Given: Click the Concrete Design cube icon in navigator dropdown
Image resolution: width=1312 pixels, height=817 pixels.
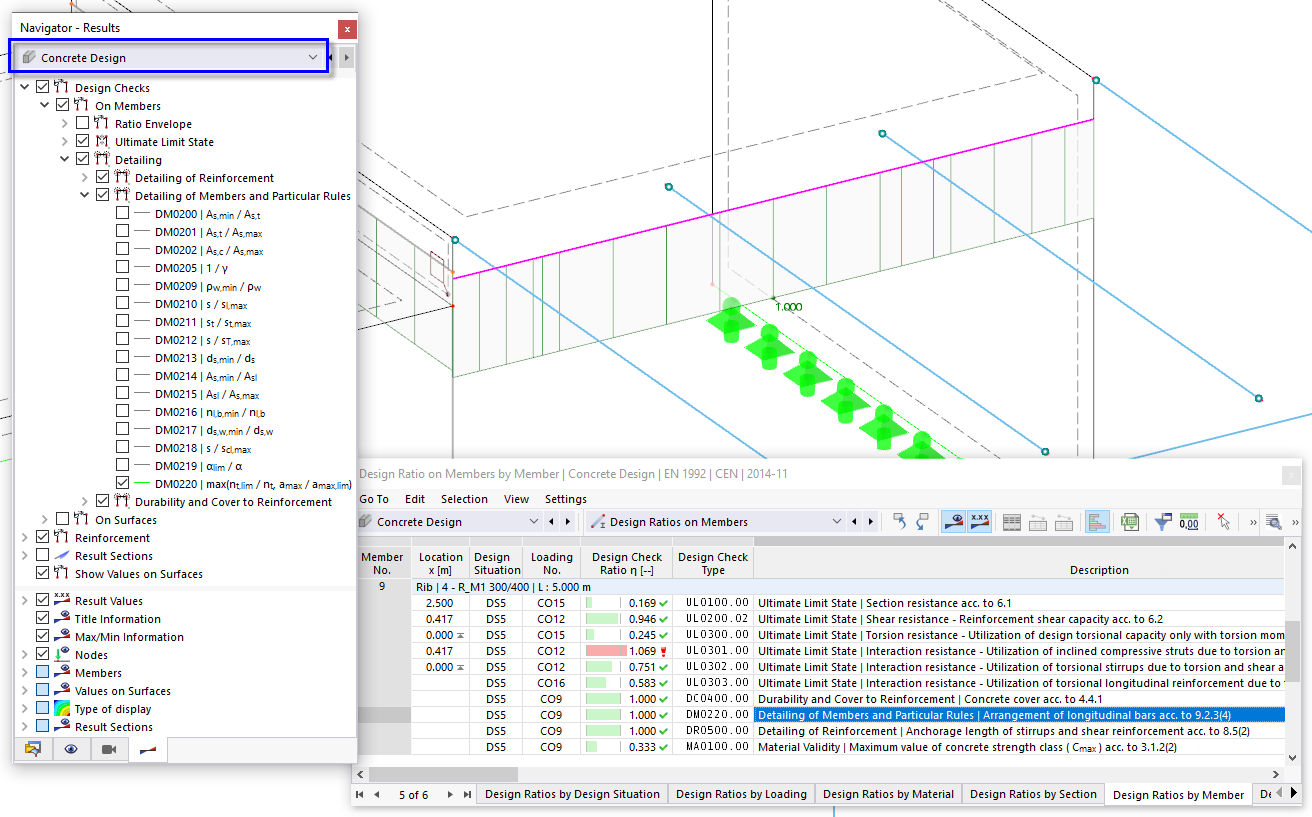Looking at the screenshot, I should [30, 58].
